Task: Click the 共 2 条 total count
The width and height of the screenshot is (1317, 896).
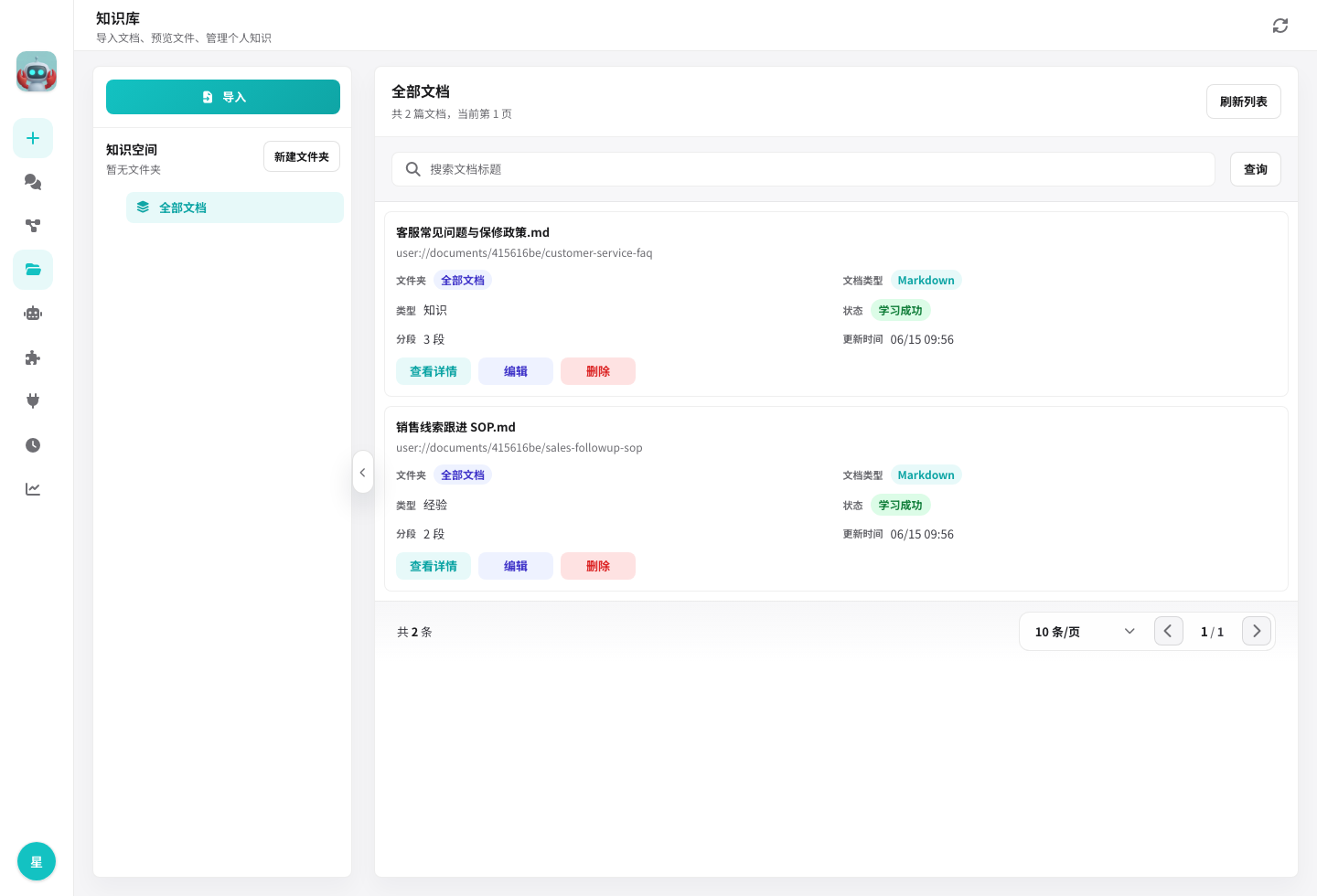Action: tap(414, 632)
